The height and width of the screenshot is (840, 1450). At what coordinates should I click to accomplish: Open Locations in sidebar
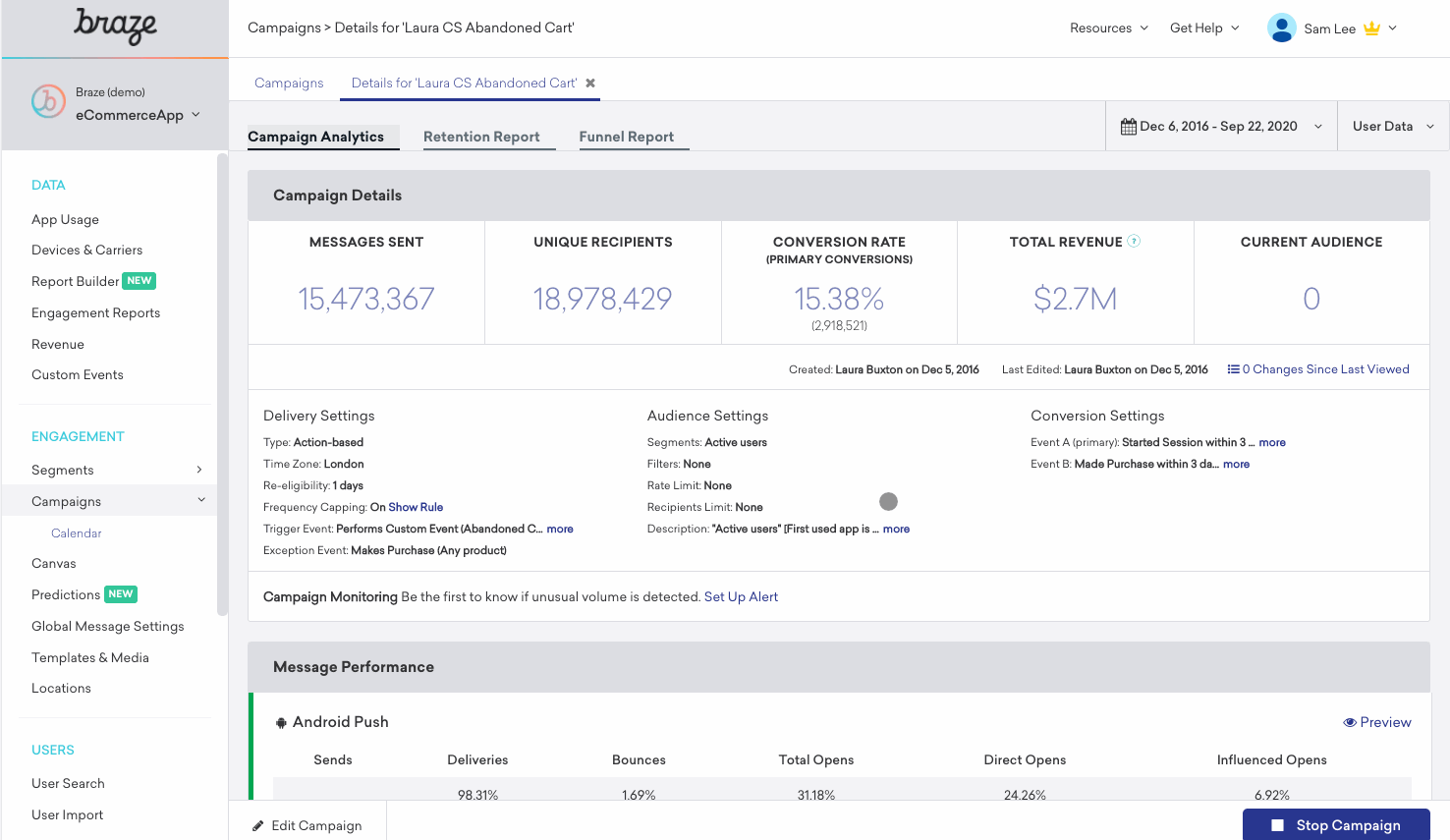pos(61,688)
